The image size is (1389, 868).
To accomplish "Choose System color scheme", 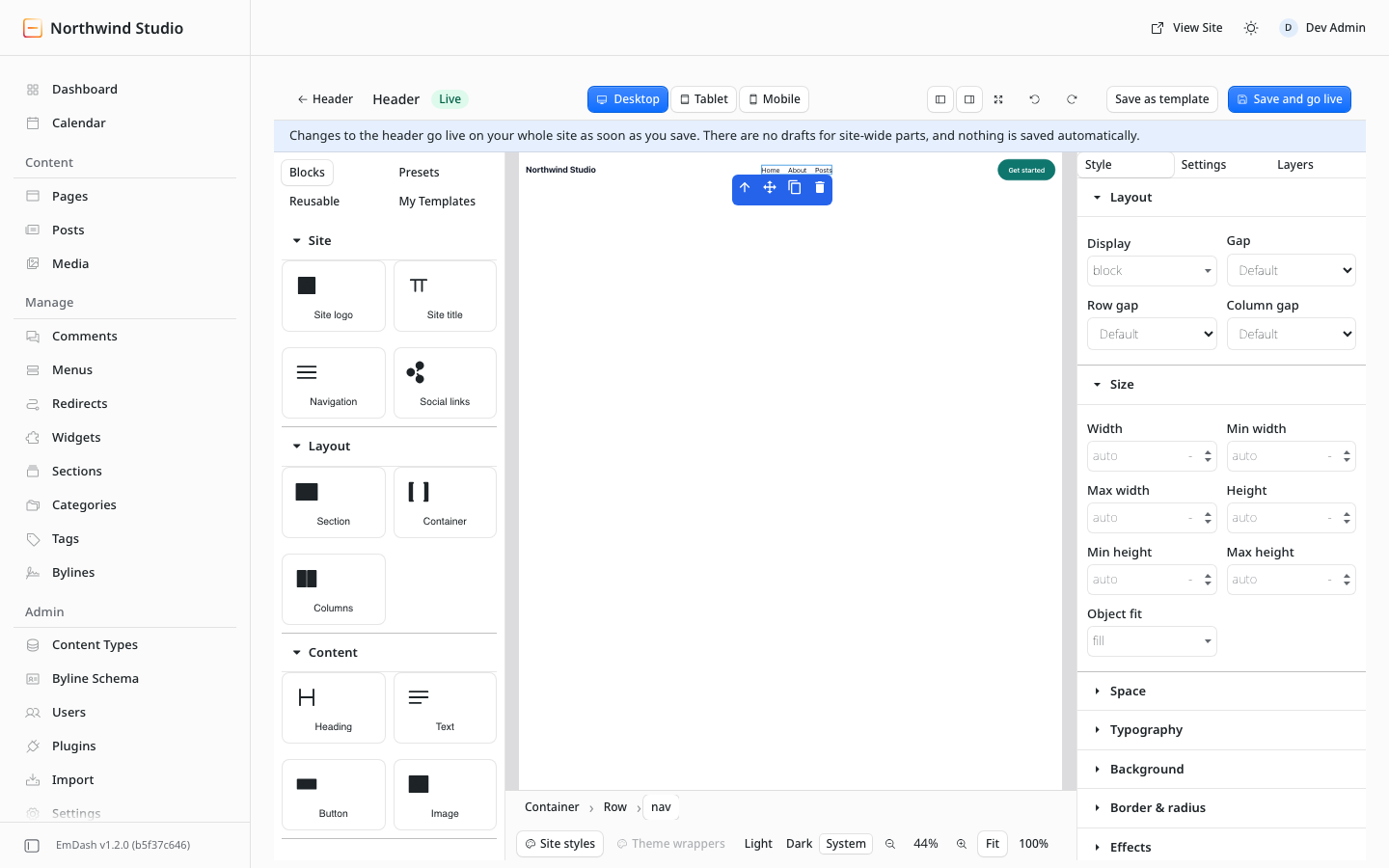I will (x=846, y=844).
